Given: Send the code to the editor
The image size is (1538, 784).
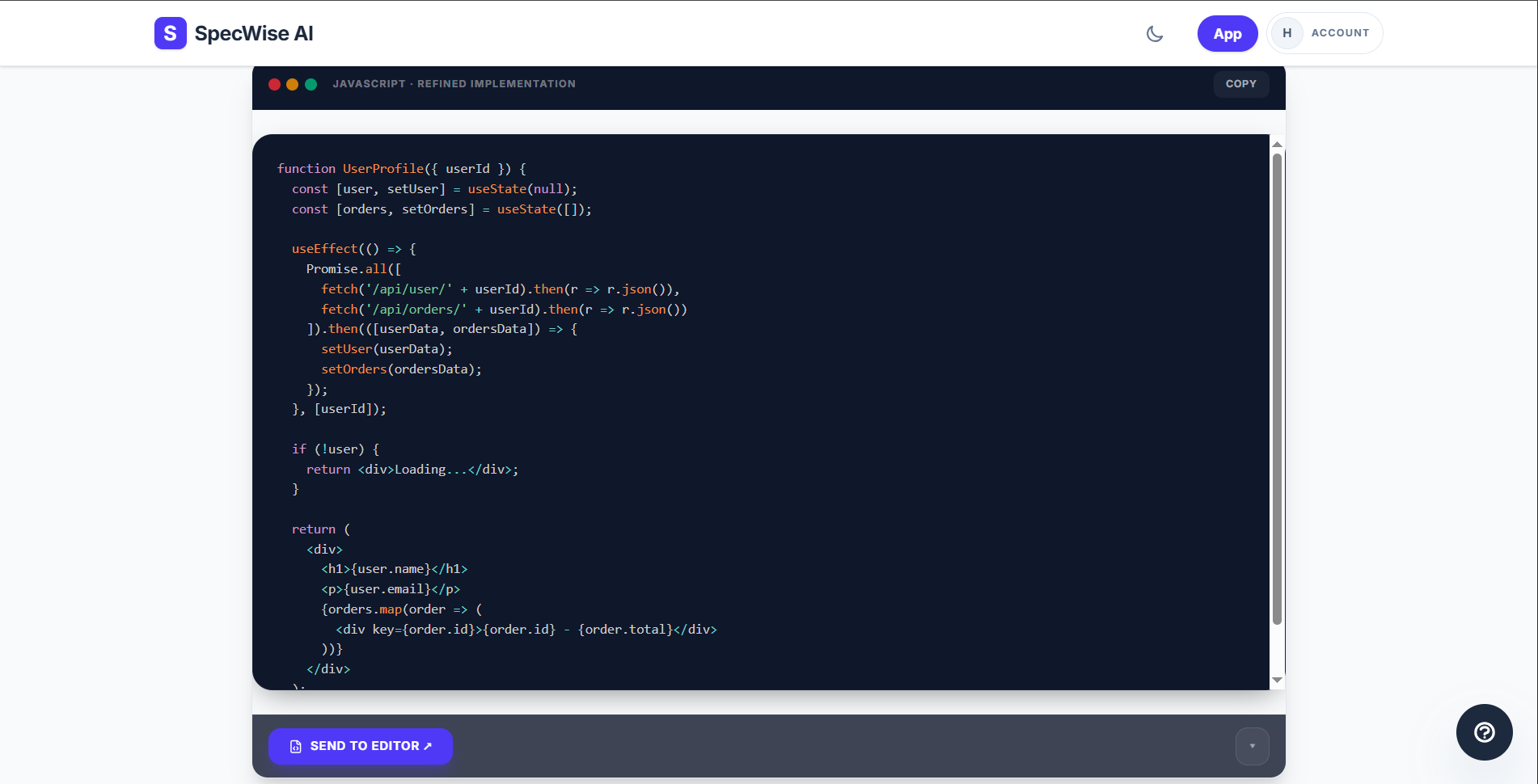Looking at the screenshot, I should click(x=360, y=746).
